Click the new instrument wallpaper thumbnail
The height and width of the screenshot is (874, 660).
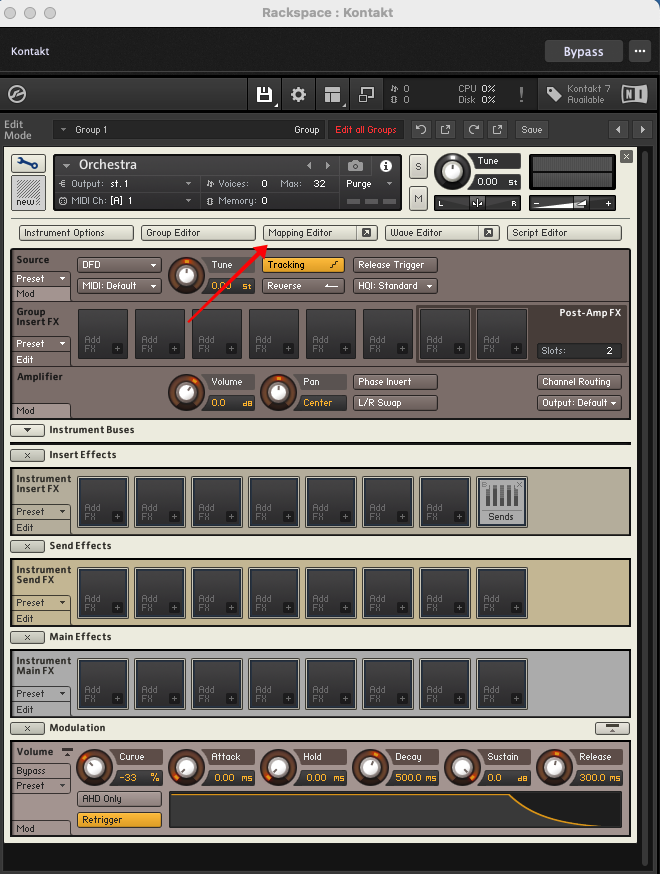pyautogui.click(x=28, y=193)
